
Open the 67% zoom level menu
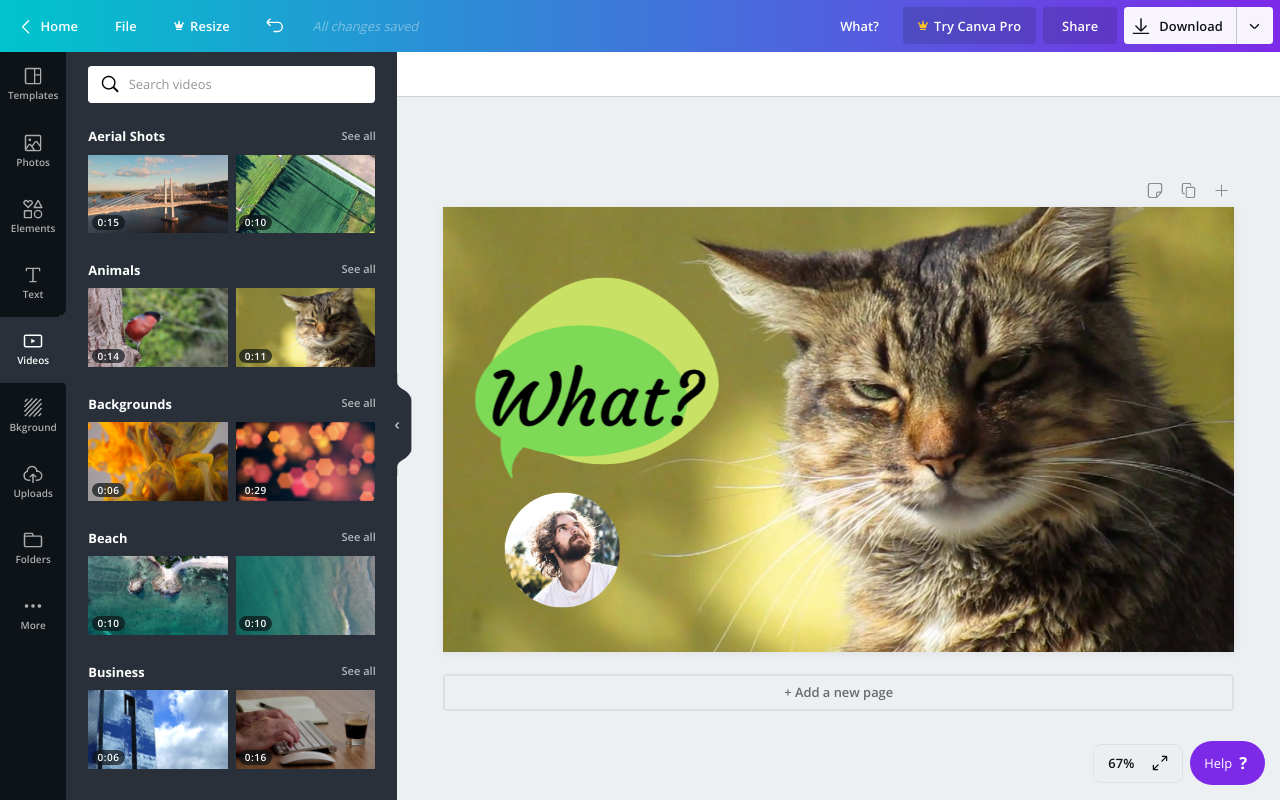[x=1120, y=763]
